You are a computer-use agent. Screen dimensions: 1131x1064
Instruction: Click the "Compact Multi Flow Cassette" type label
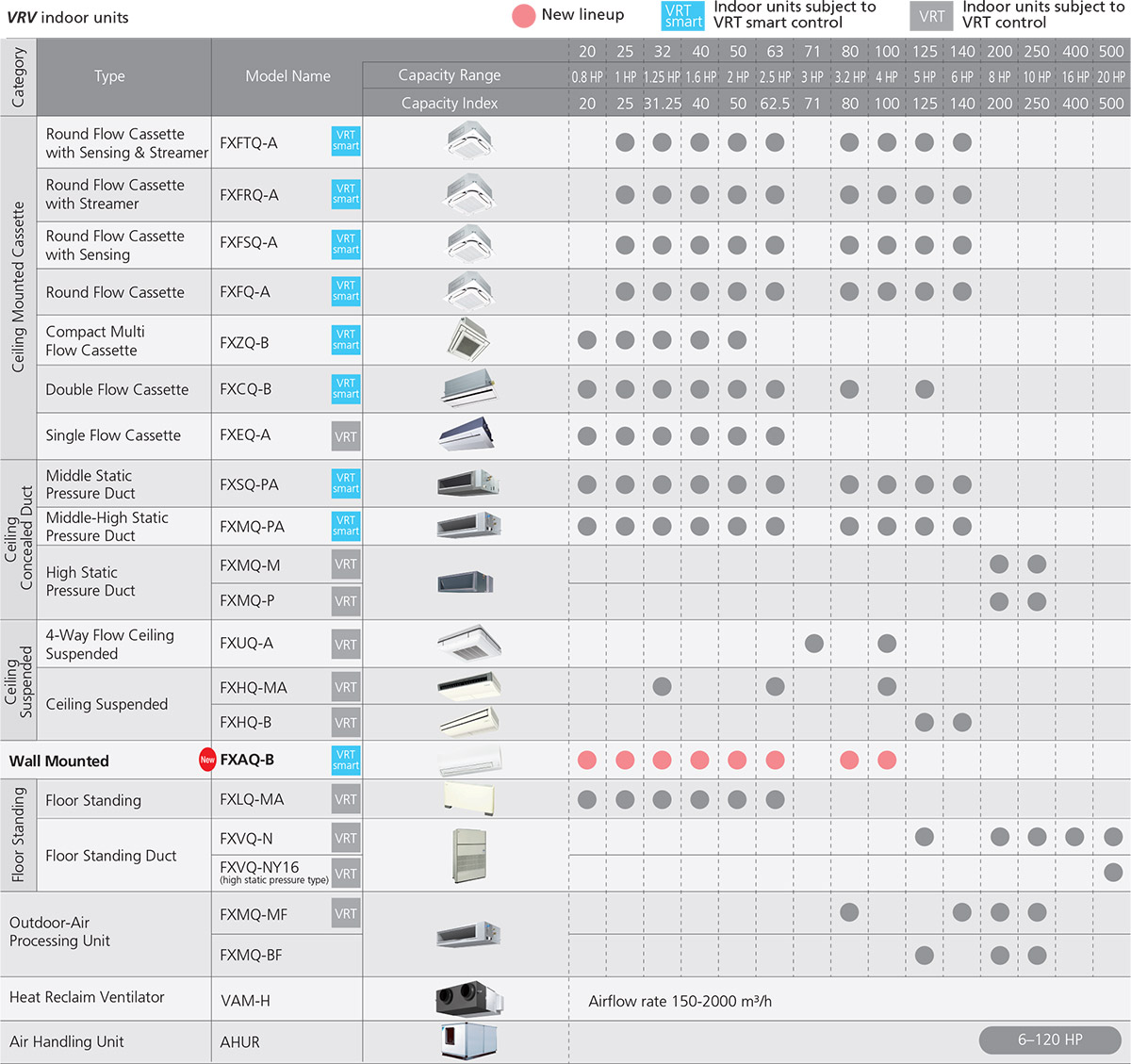point(95,341)
